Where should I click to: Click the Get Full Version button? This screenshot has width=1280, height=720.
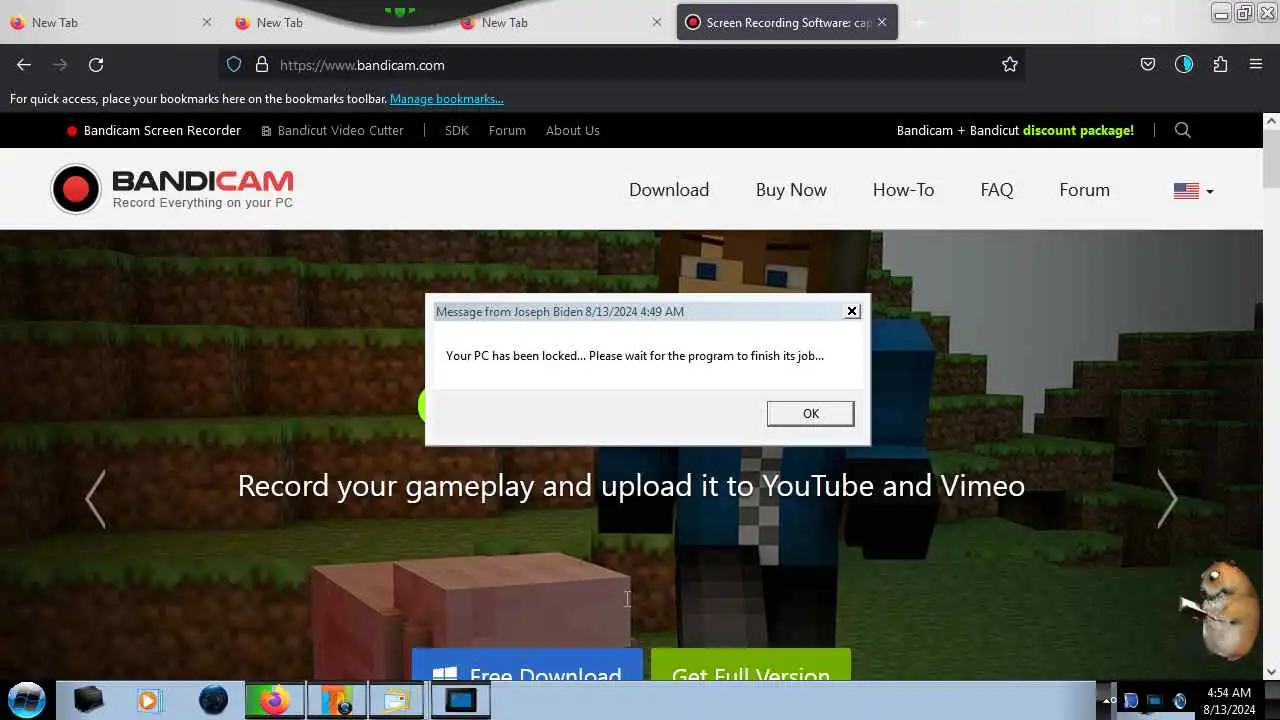point(751,665)
